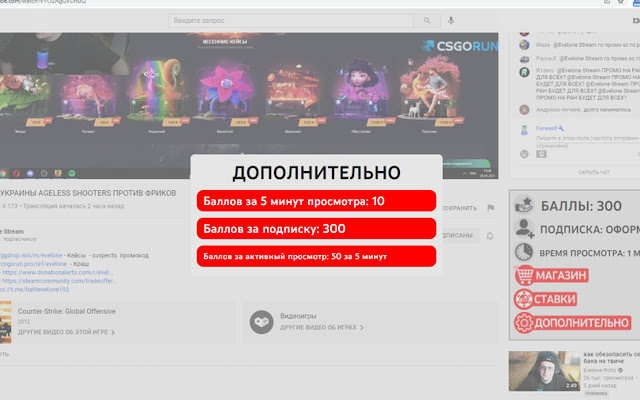Screen dimensions: 640x400
Task: Click the video stream title text
Action: tap(88, 193)
